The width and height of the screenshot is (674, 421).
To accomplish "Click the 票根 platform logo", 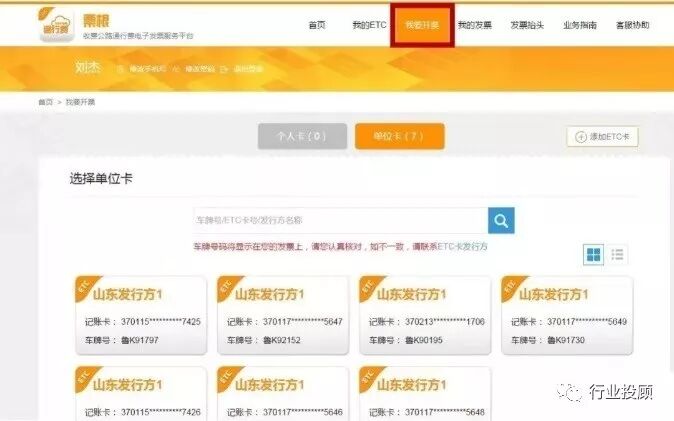I will [56, 25].
